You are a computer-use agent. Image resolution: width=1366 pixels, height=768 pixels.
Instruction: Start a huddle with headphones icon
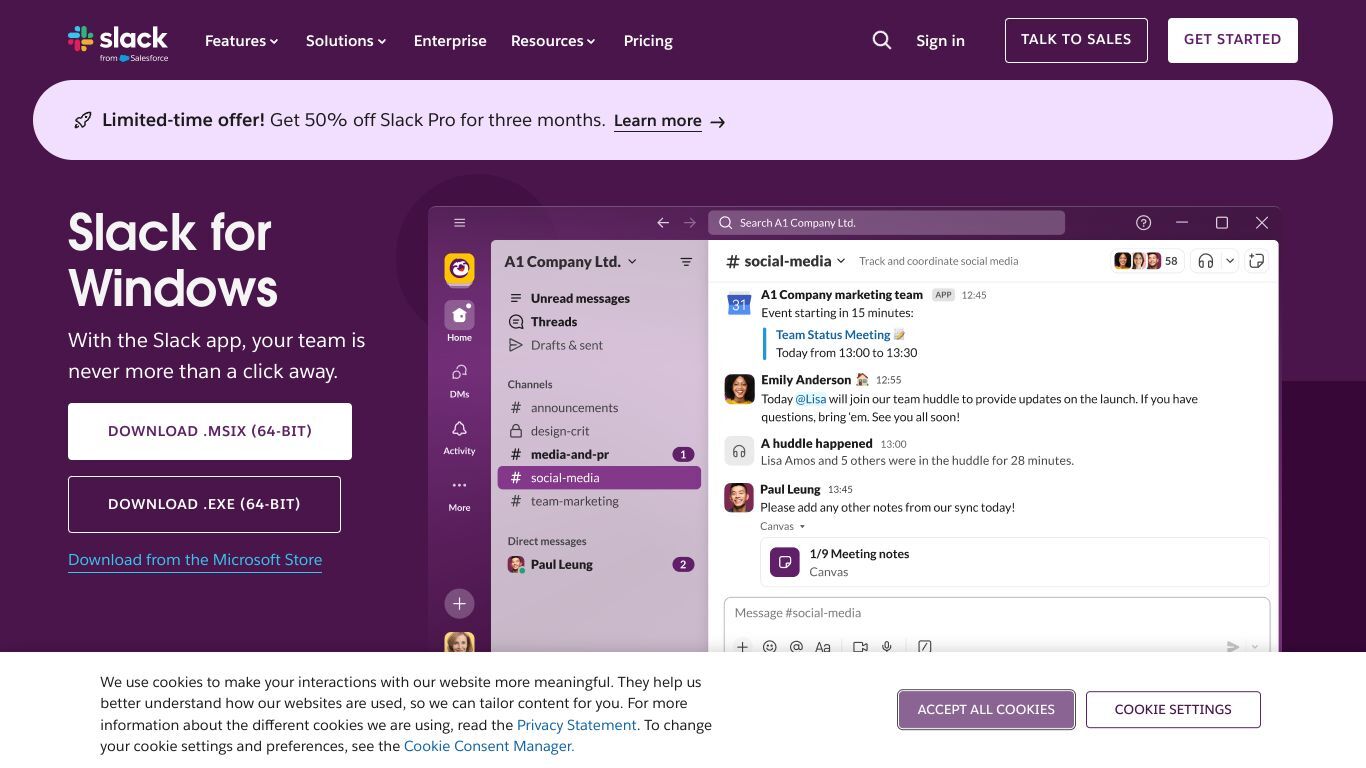[1206, 261]
